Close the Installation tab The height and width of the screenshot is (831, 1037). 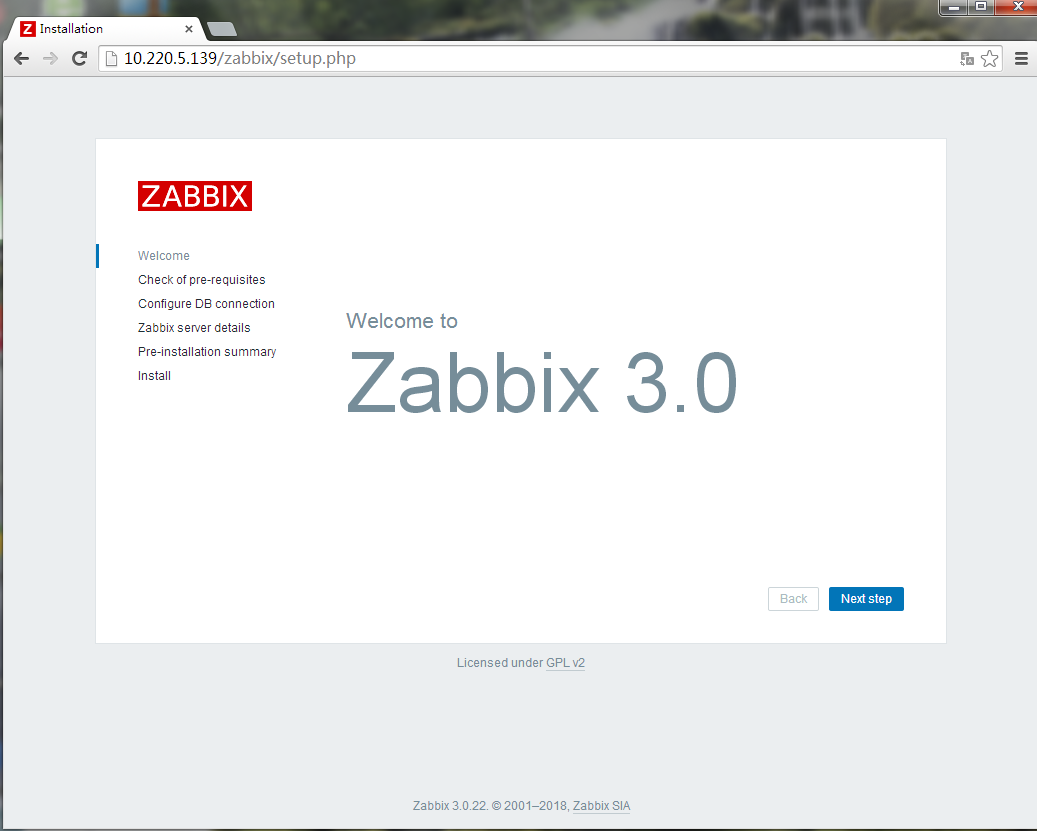[188, 29]
